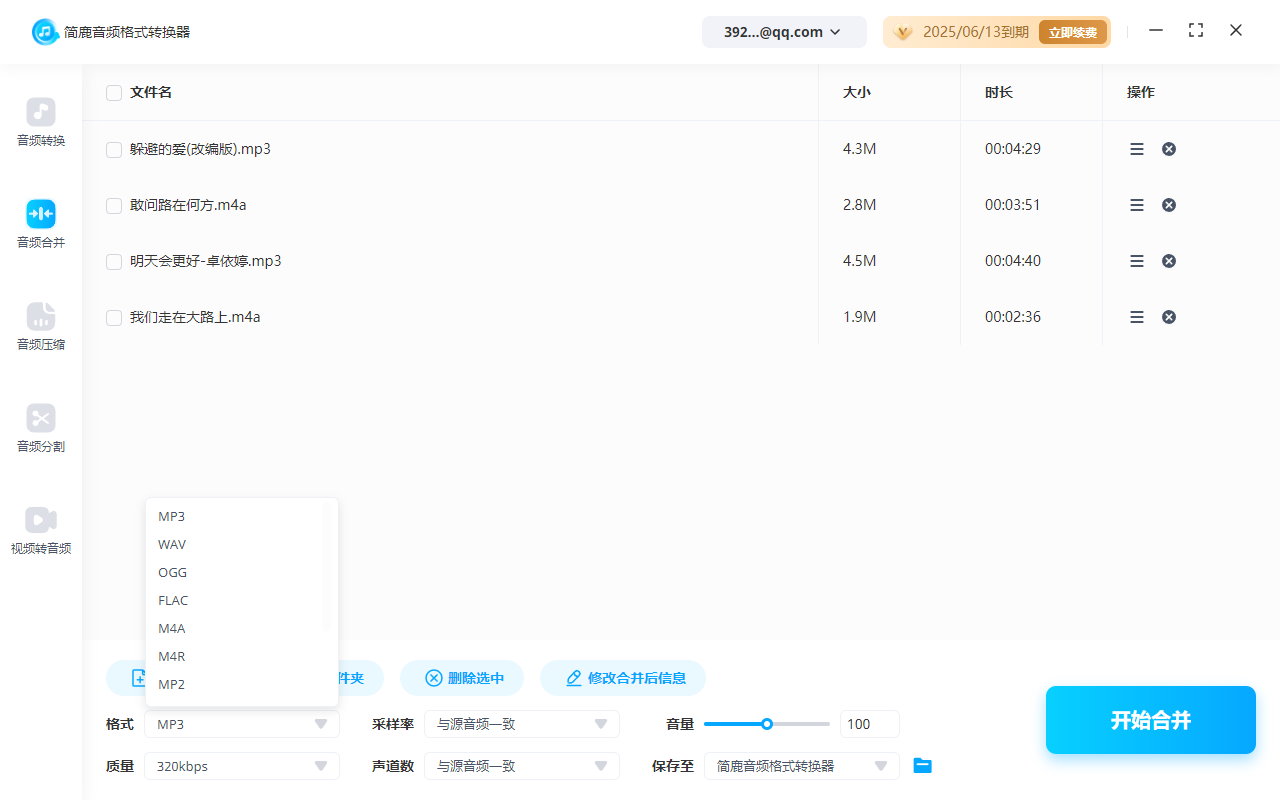Expand the 声道数 dropdown

(522, 765)
